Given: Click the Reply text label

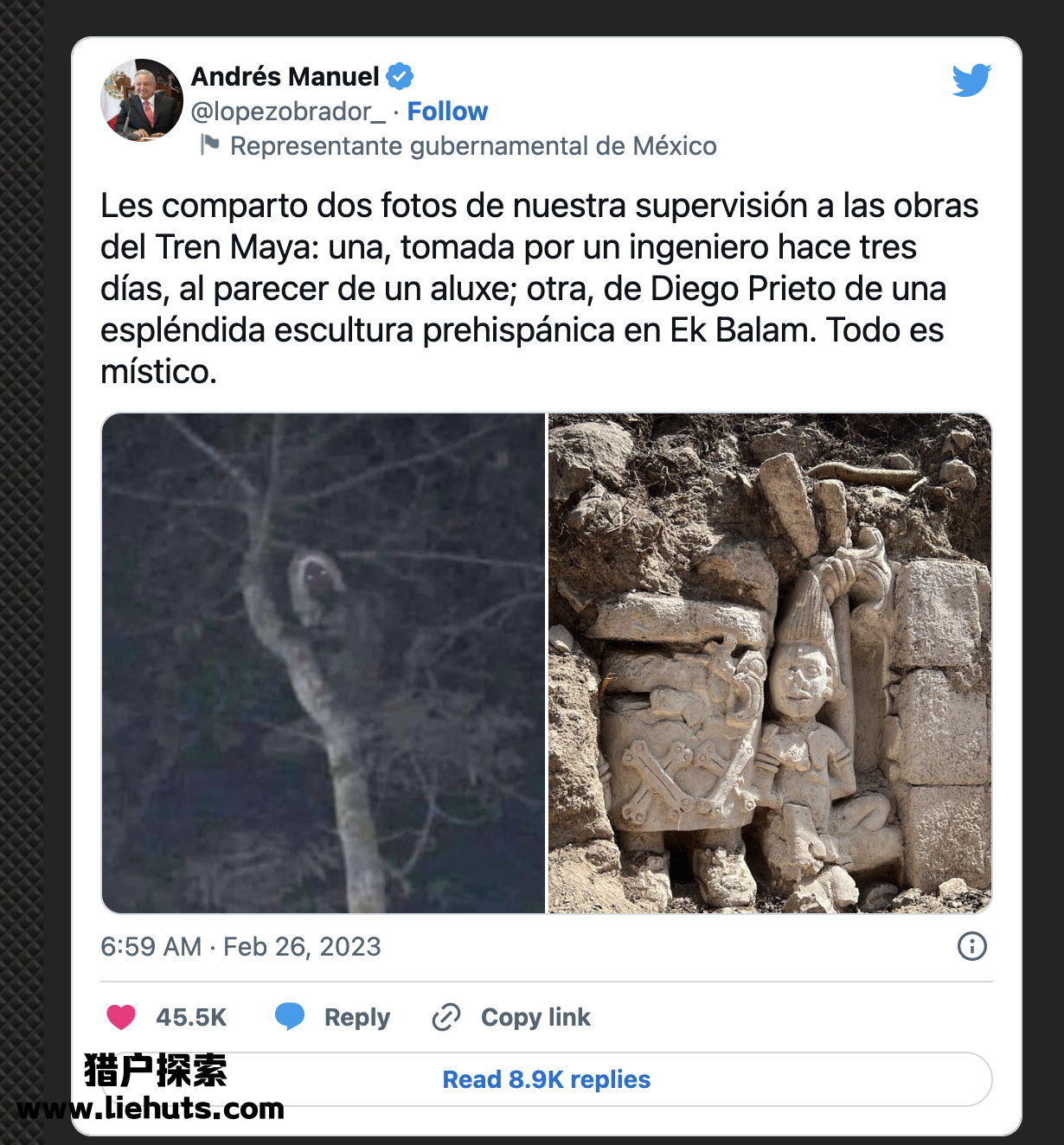Looking at the screenshot, I should [x=357, y=1017].
